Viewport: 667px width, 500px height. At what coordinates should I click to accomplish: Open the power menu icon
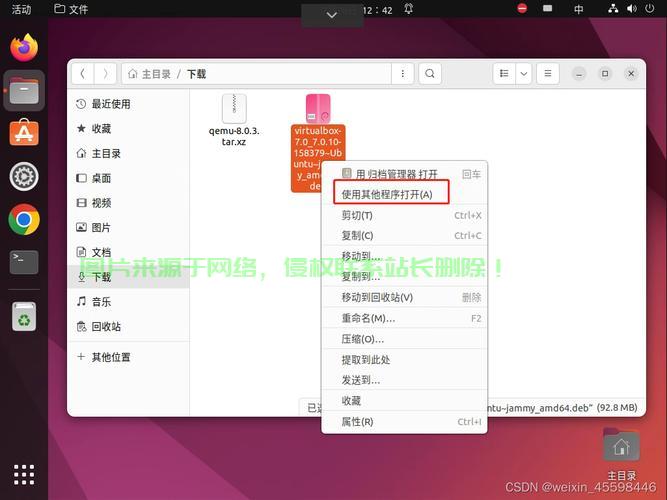650,9
